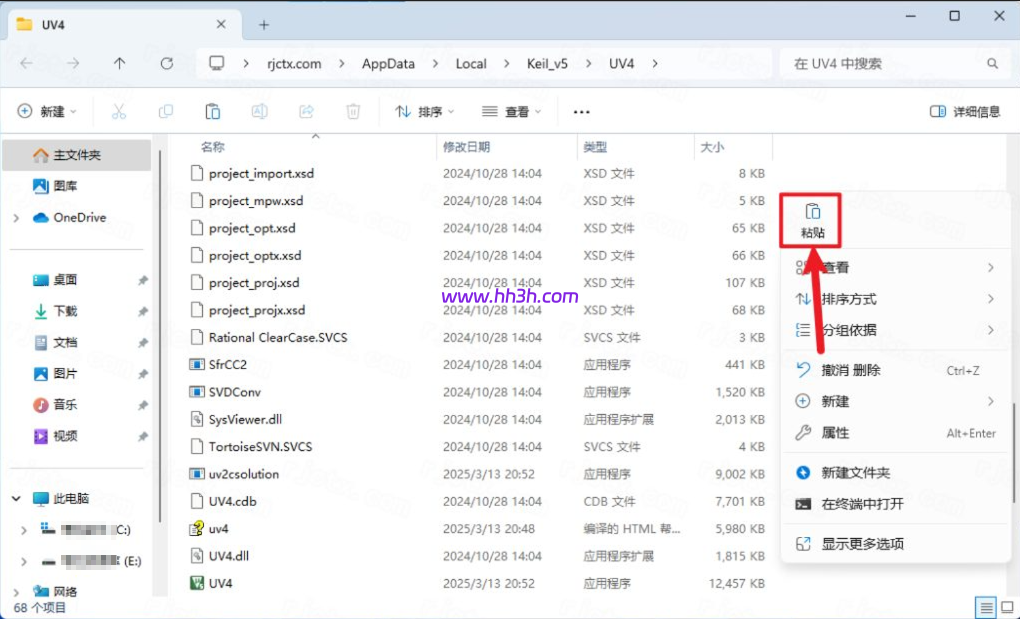Click Keil_v5 in the address breadcrumb
1020x619 pixels.
[x=547, y=63]
